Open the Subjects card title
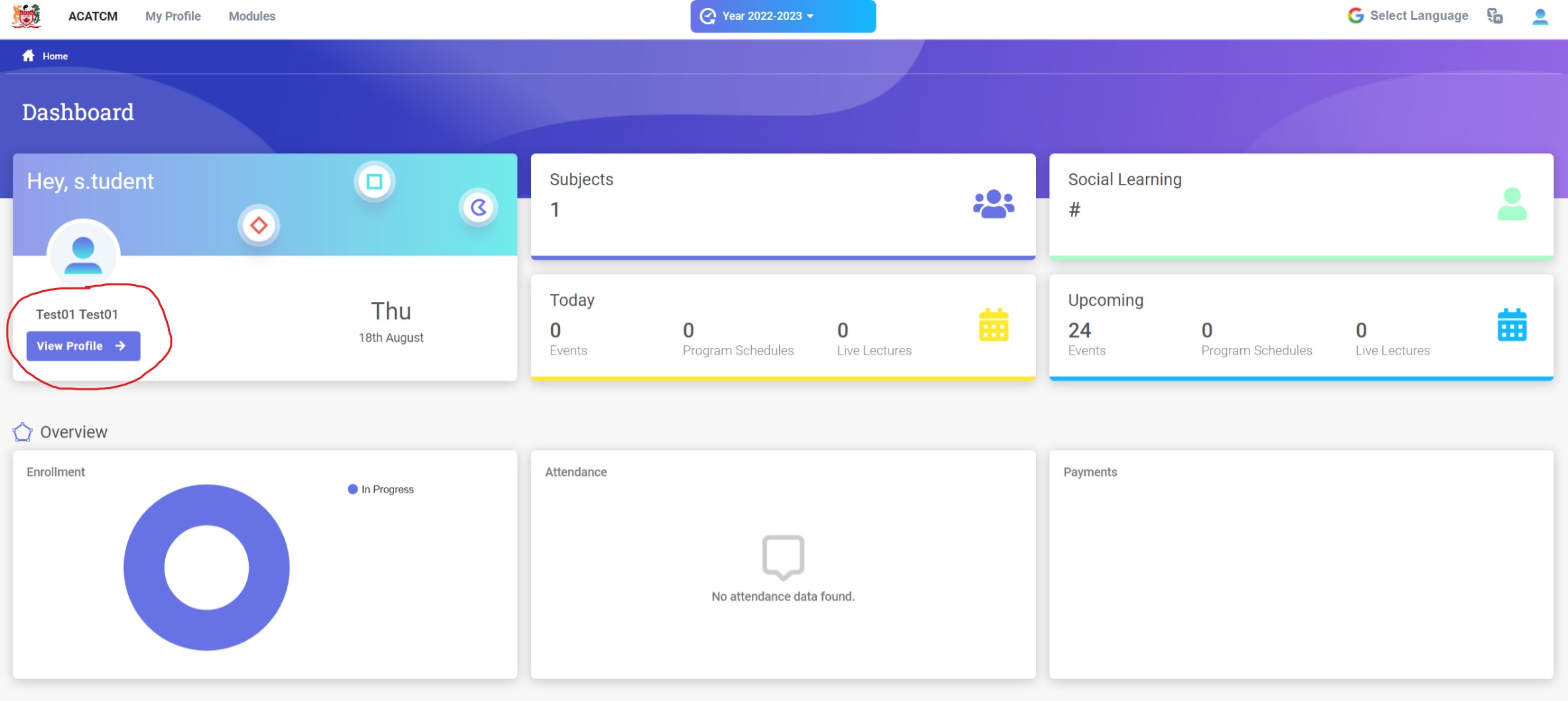 point(581,179)
